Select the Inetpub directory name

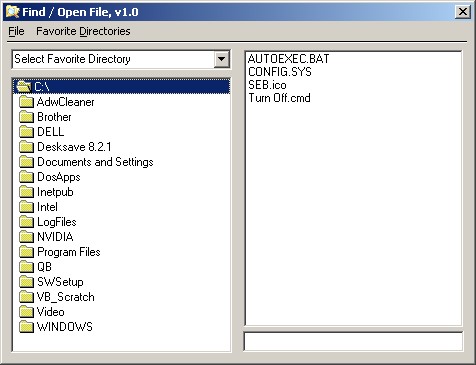(x=55, y=192)
